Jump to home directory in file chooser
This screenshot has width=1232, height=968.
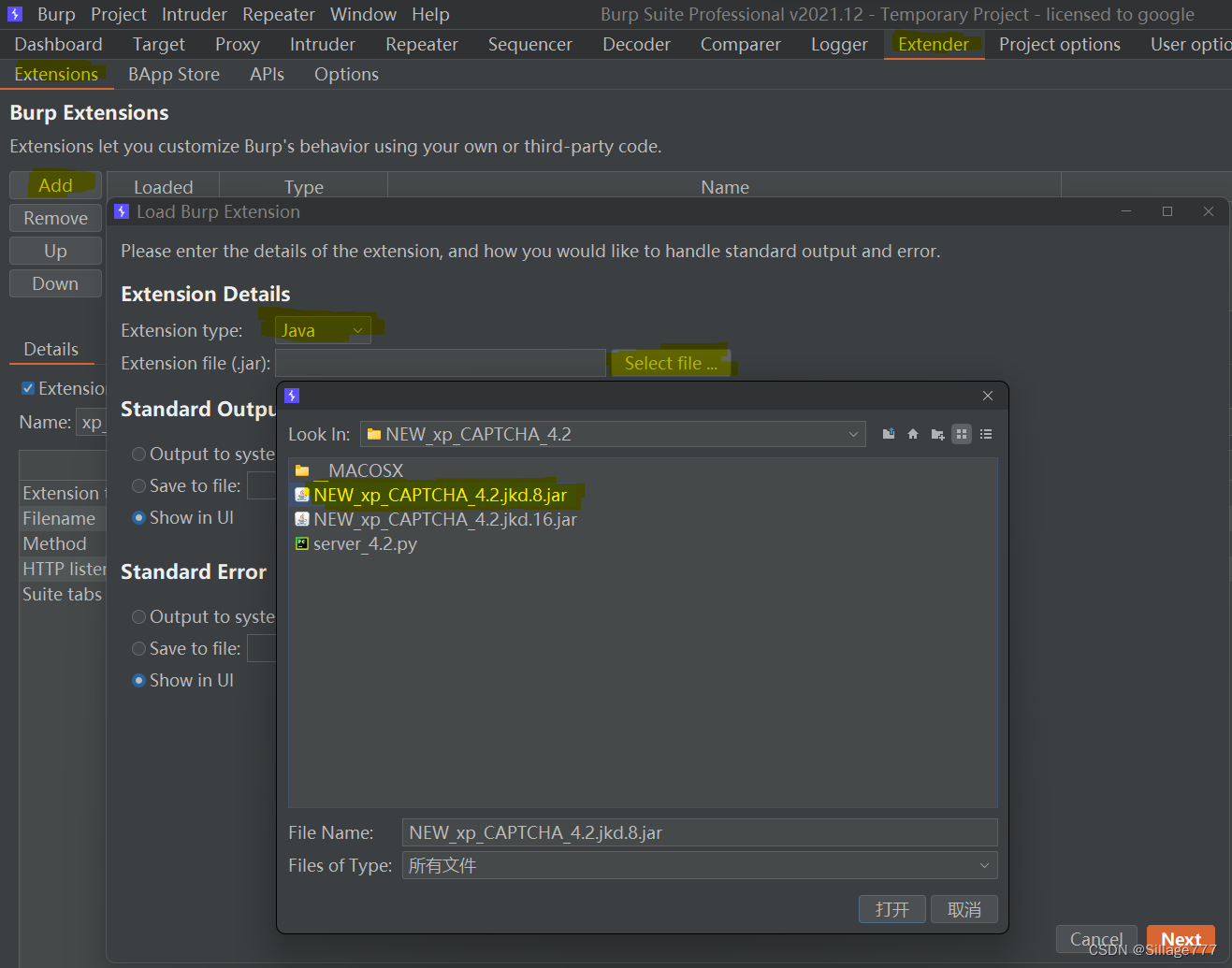pos(913,434)
